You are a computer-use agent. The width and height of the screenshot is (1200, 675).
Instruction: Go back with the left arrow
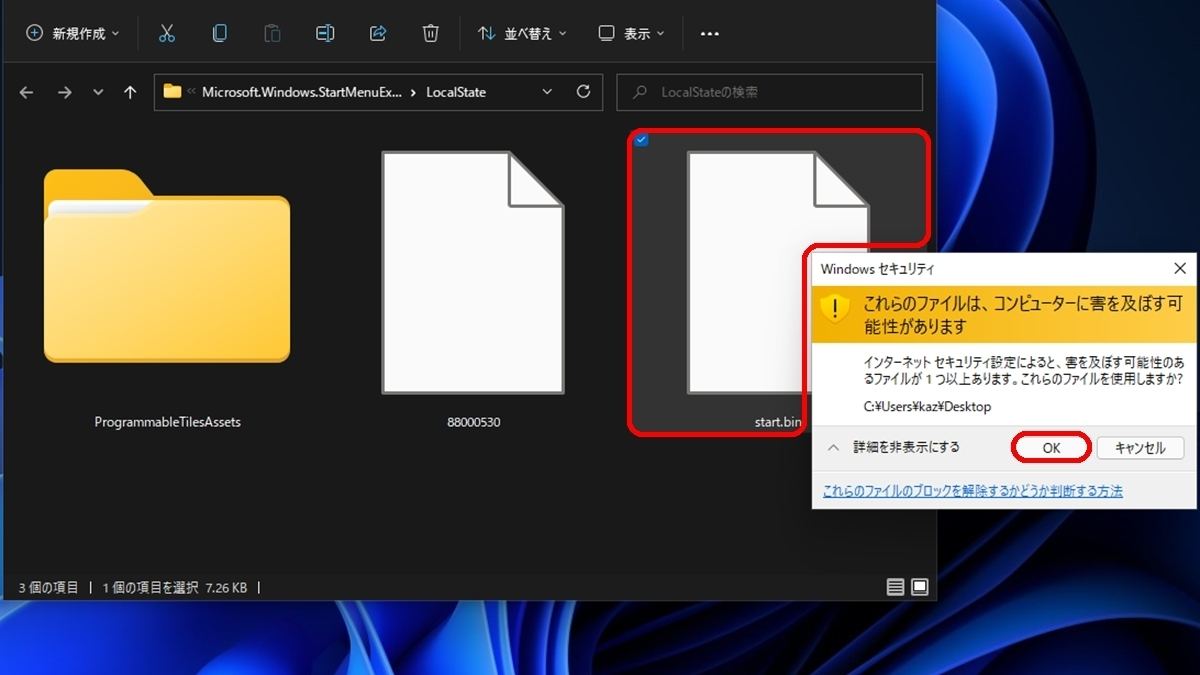tap(27, 92)
